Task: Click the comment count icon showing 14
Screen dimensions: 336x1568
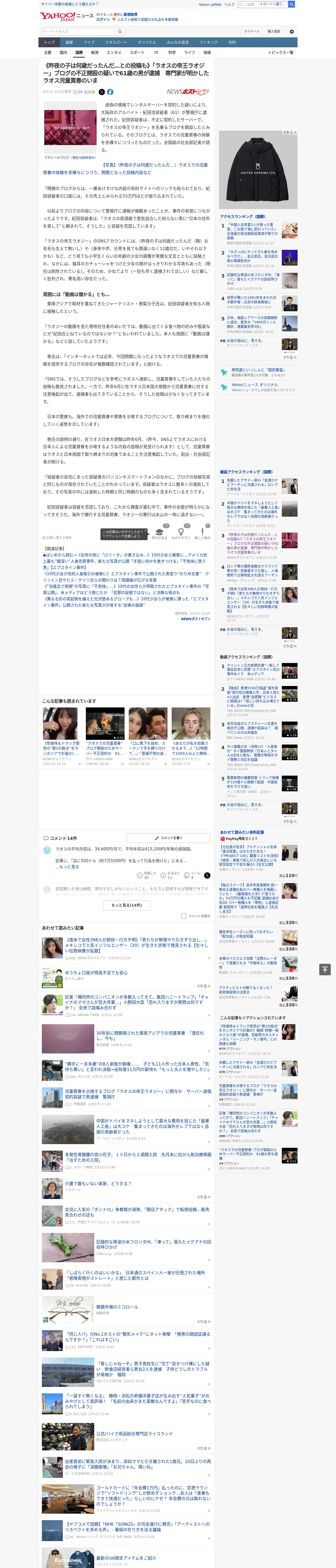Action: tap(78, 92)
